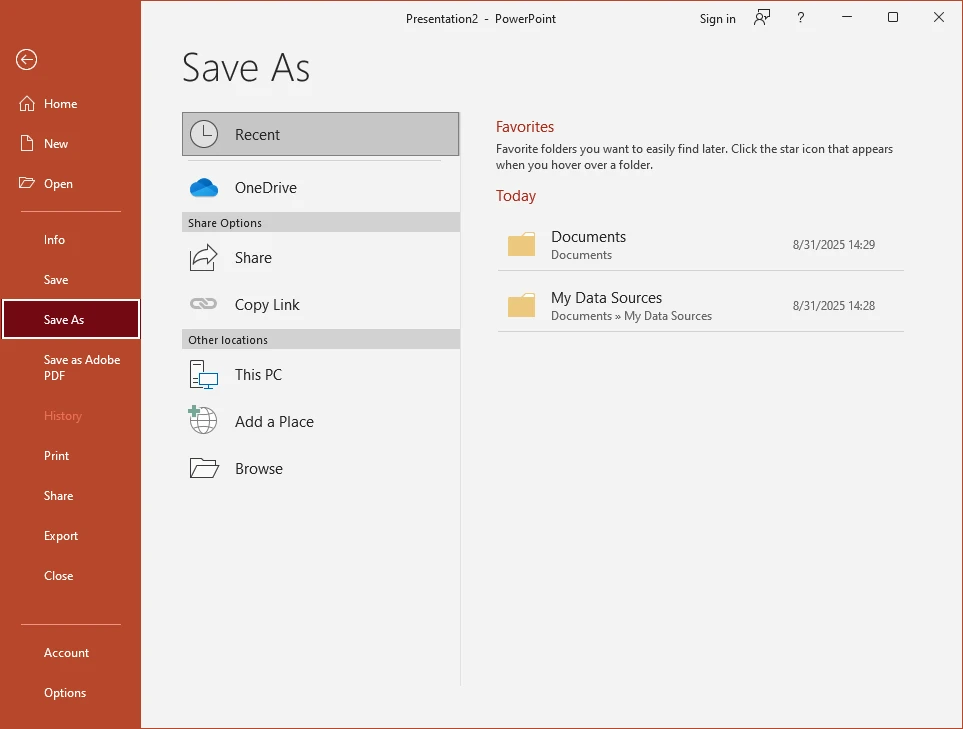Click the Share icon under Share Options
The image size is (963, 729).
click(x=202, y=257)
